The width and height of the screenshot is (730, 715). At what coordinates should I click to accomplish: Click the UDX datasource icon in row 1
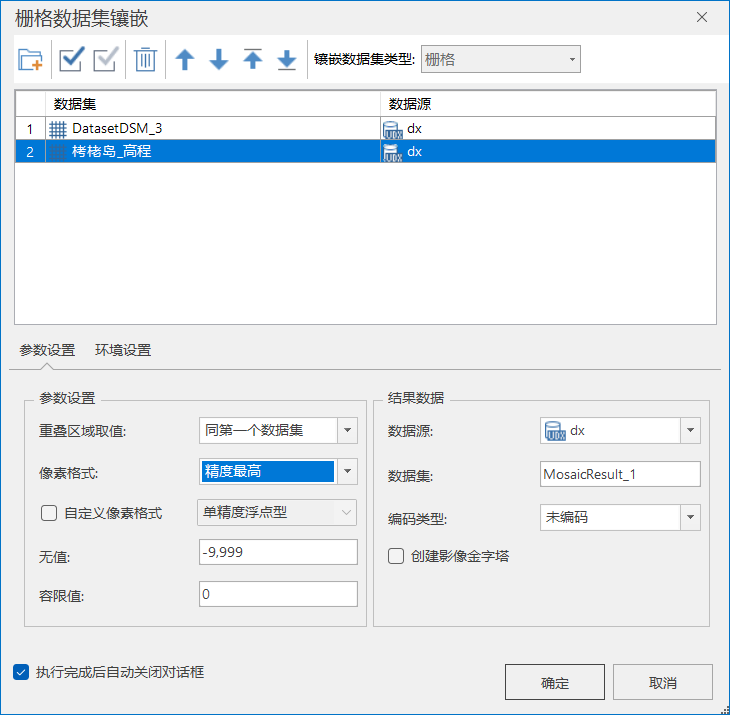pos(392,129)
